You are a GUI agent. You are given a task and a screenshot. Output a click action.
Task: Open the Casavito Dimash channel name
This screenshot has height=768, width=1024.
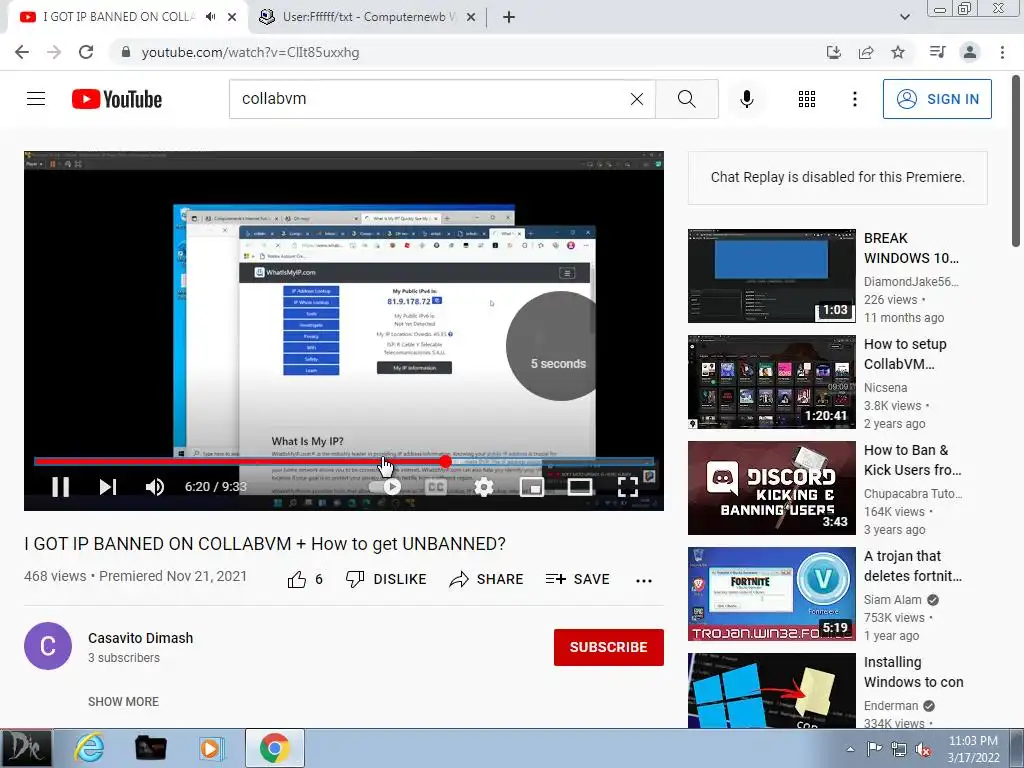(140, 638)
